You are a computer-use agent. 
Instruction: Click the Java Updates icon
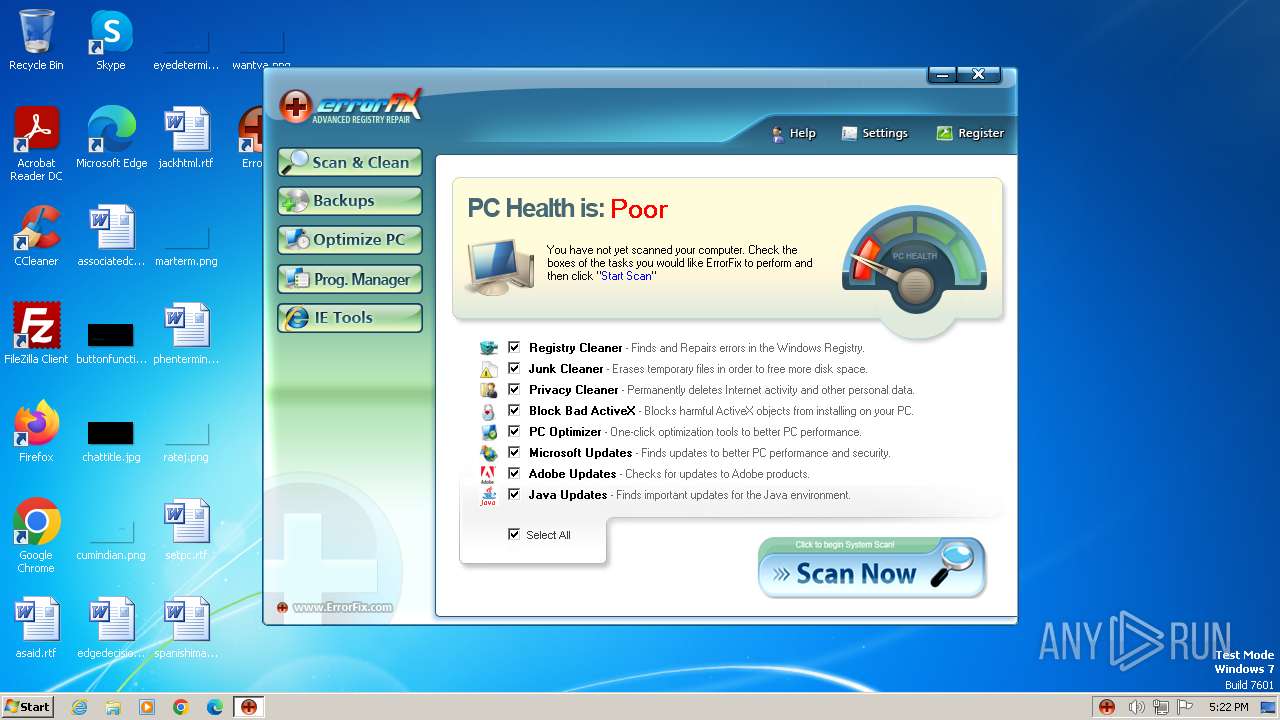pos(488,496)
